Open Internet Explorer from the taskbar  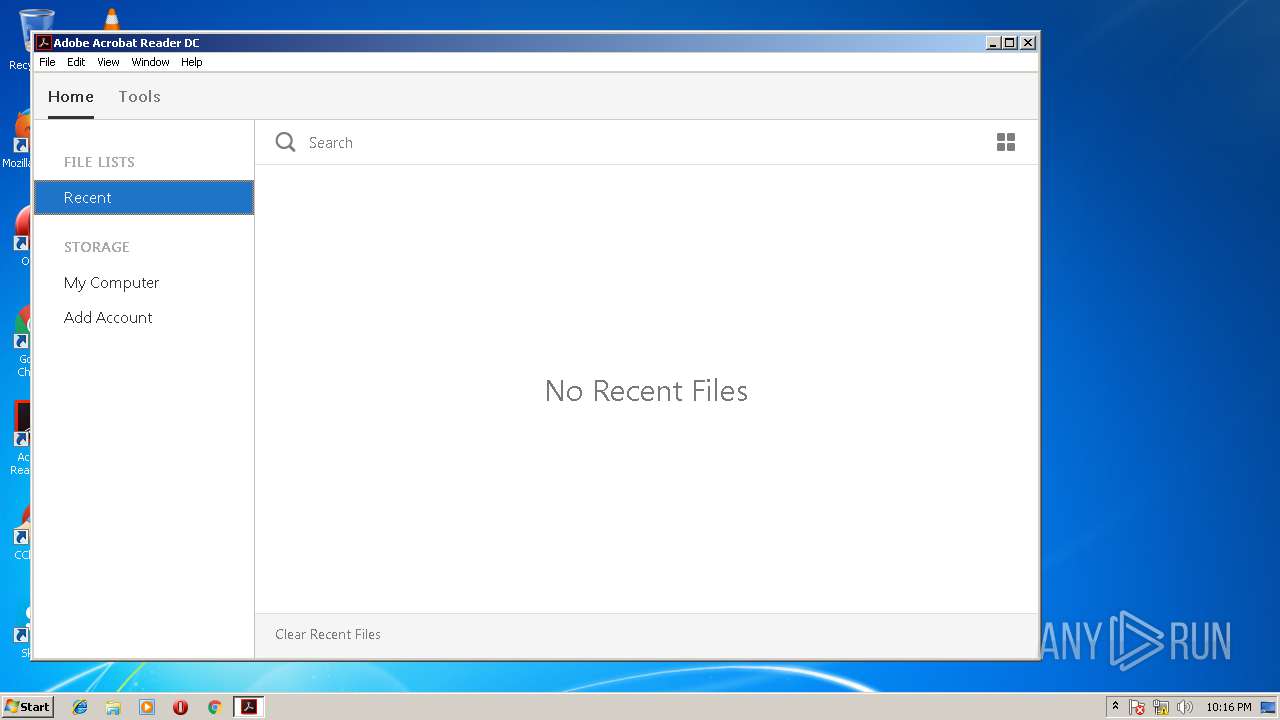coord(80,707)
